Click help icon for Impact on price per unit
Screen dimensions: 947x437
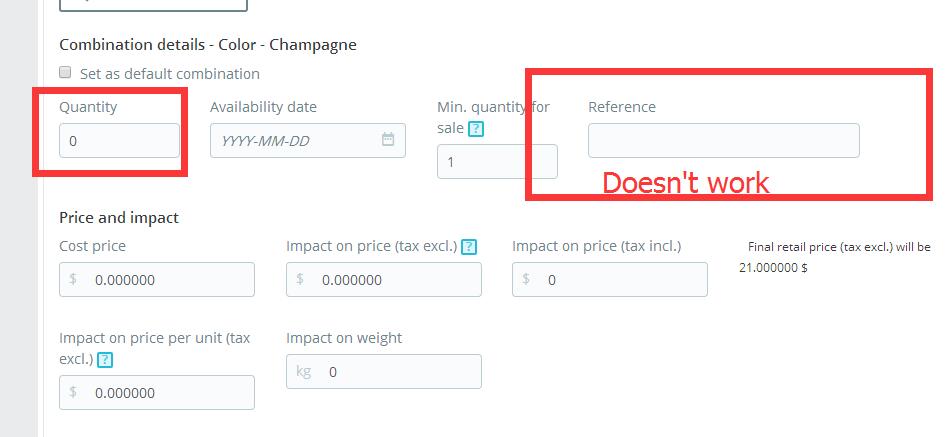(105, 360)
